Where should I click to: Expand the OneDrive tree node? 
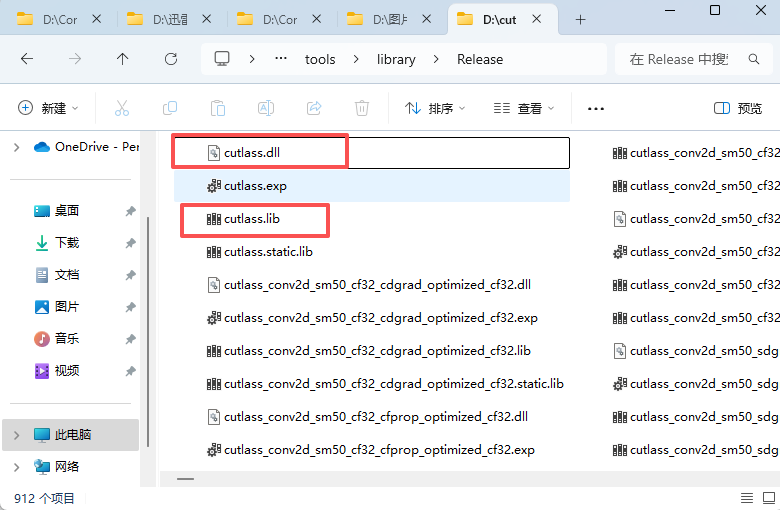(16, 147)
